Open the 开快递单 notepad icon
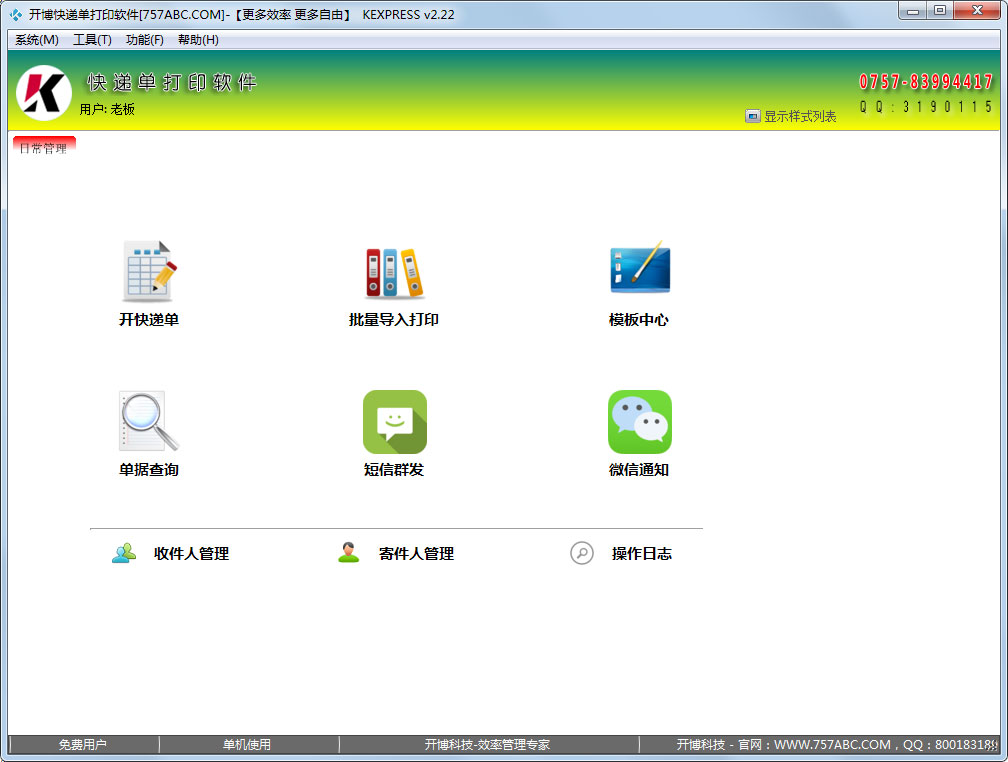This screenshot has width=1008, height=762. [149, 272]
